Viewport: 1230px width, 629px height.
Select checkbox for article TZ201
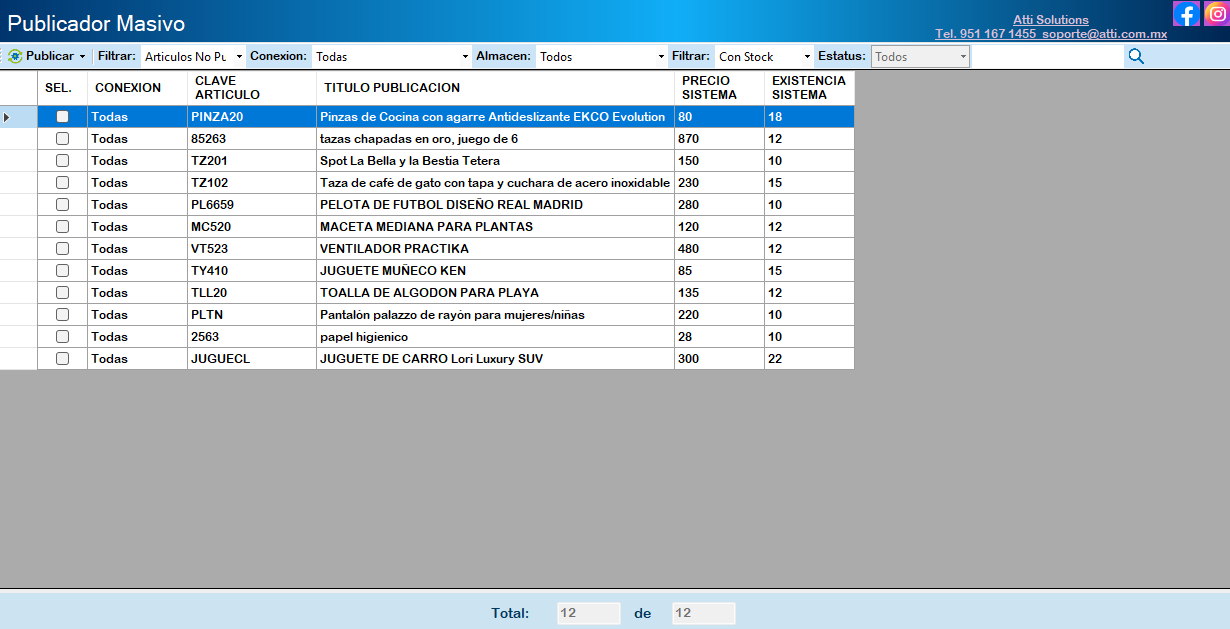tap(62, 161)
